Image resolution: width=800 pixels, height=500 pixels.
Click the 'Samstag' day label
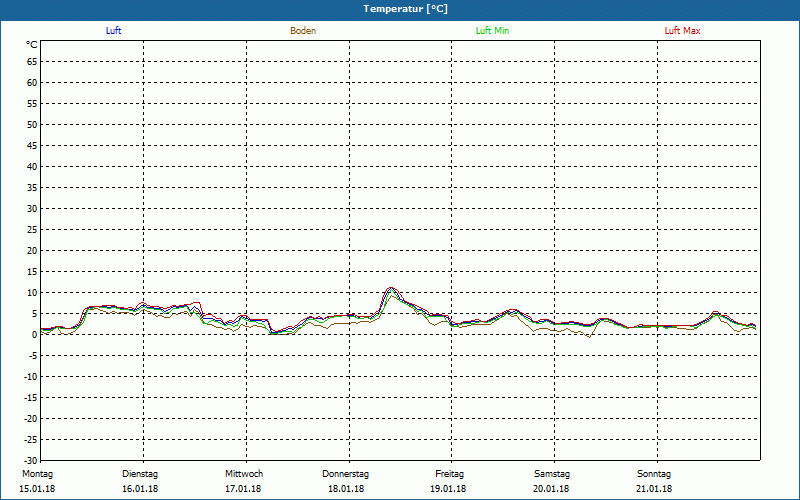pyautogui.click(x=552, y=474)
